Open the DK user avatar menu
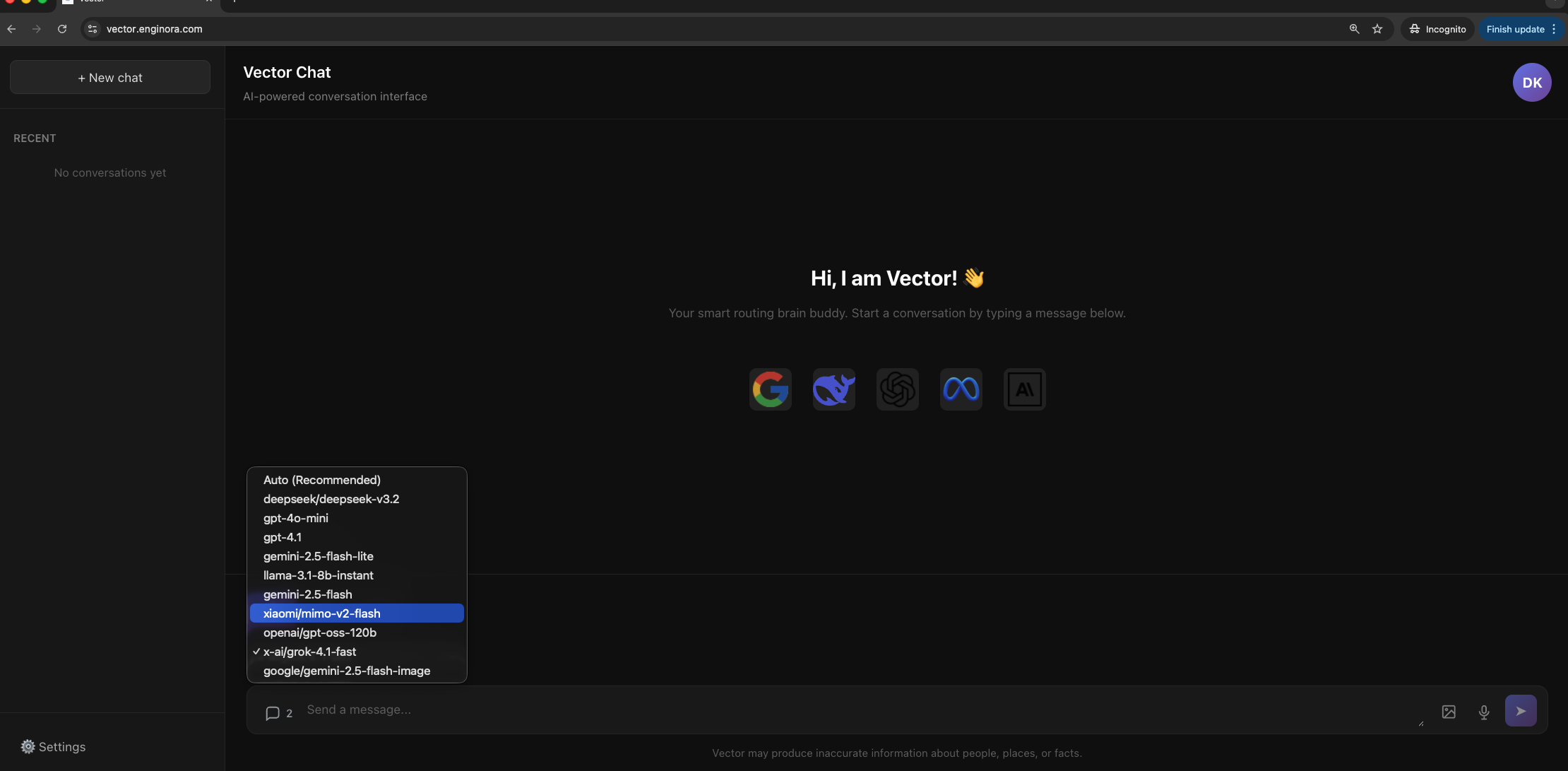This screenshot has height=771, width=1568. (1531, 83)
